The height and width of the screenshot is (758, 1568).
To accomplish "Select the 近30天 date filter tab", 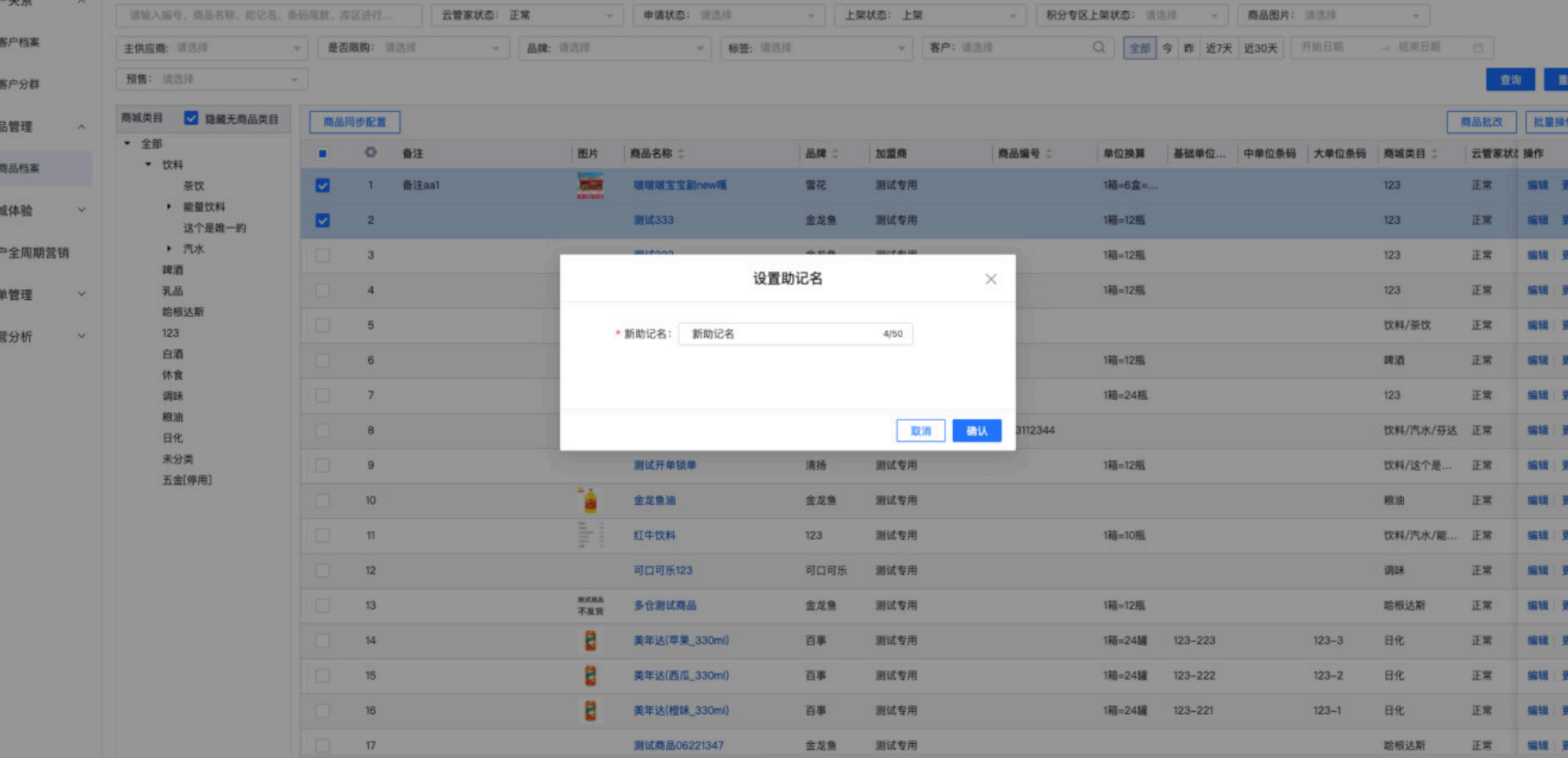I will pyautogui.click(x=1260, y=49).
